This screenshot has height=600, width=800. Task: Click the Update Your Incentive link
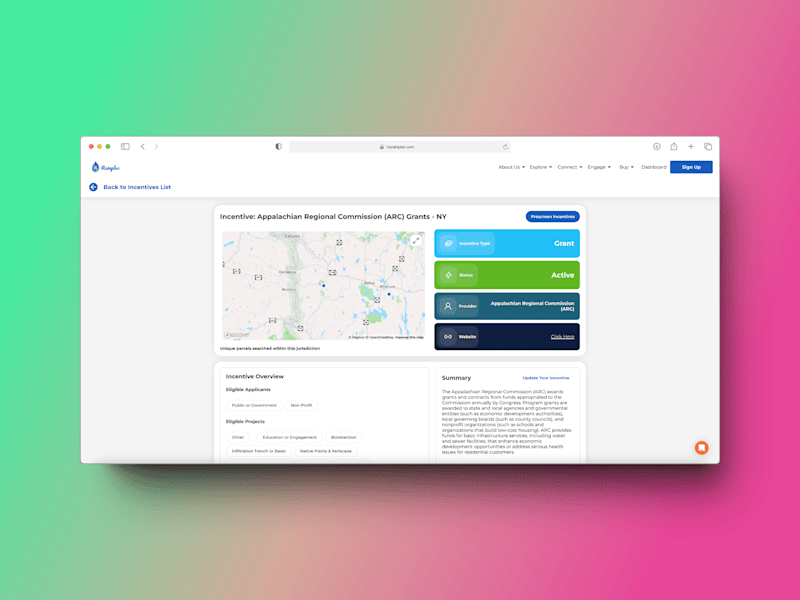[x=546, y=378]
